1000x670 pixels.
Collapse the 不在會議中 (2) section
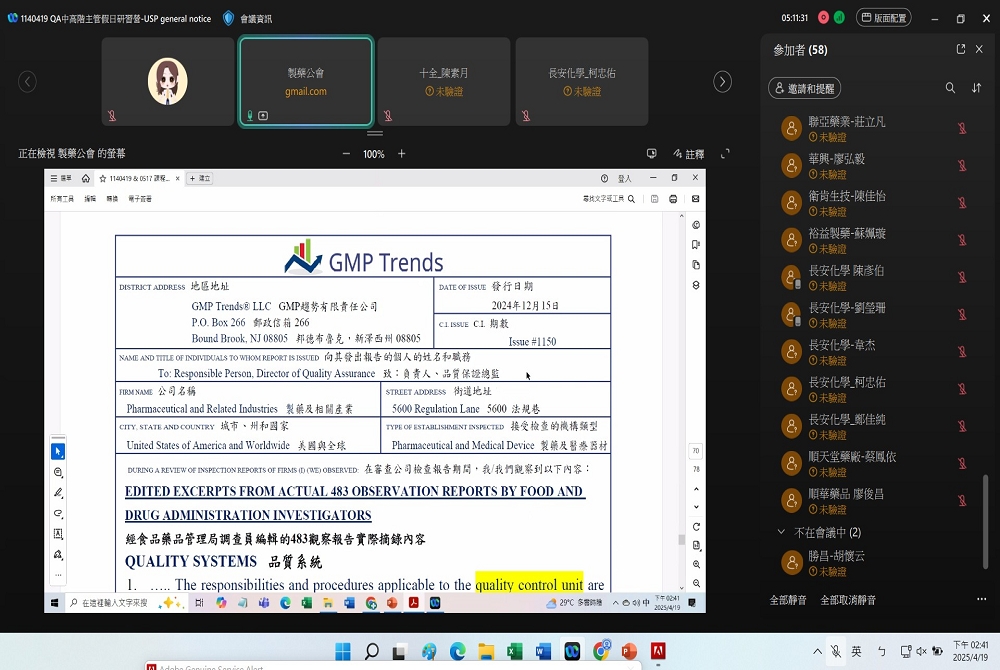tap(781, 532)
